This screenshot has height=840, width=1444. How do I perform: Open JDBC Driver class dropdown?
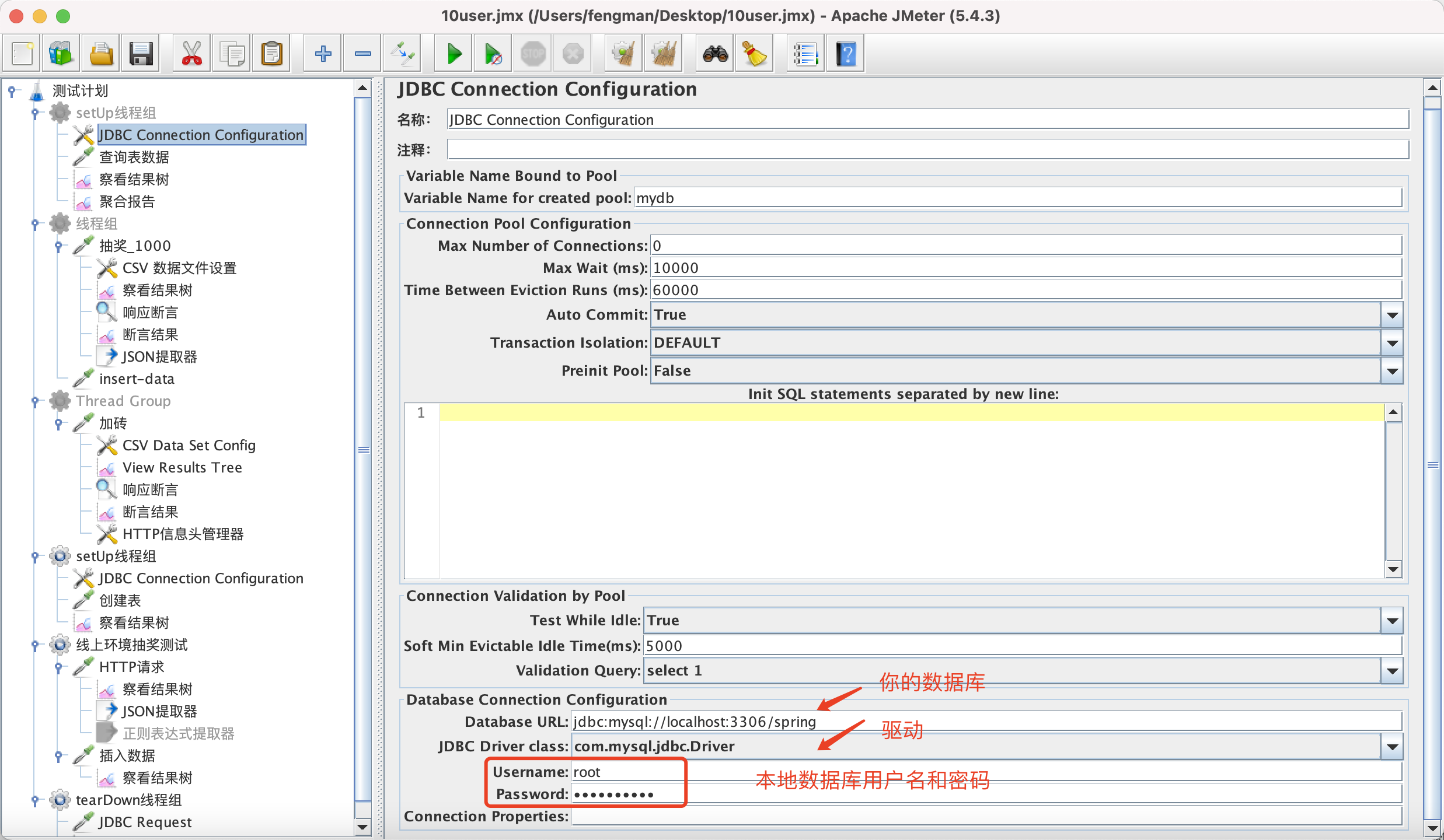(1392, 747)
